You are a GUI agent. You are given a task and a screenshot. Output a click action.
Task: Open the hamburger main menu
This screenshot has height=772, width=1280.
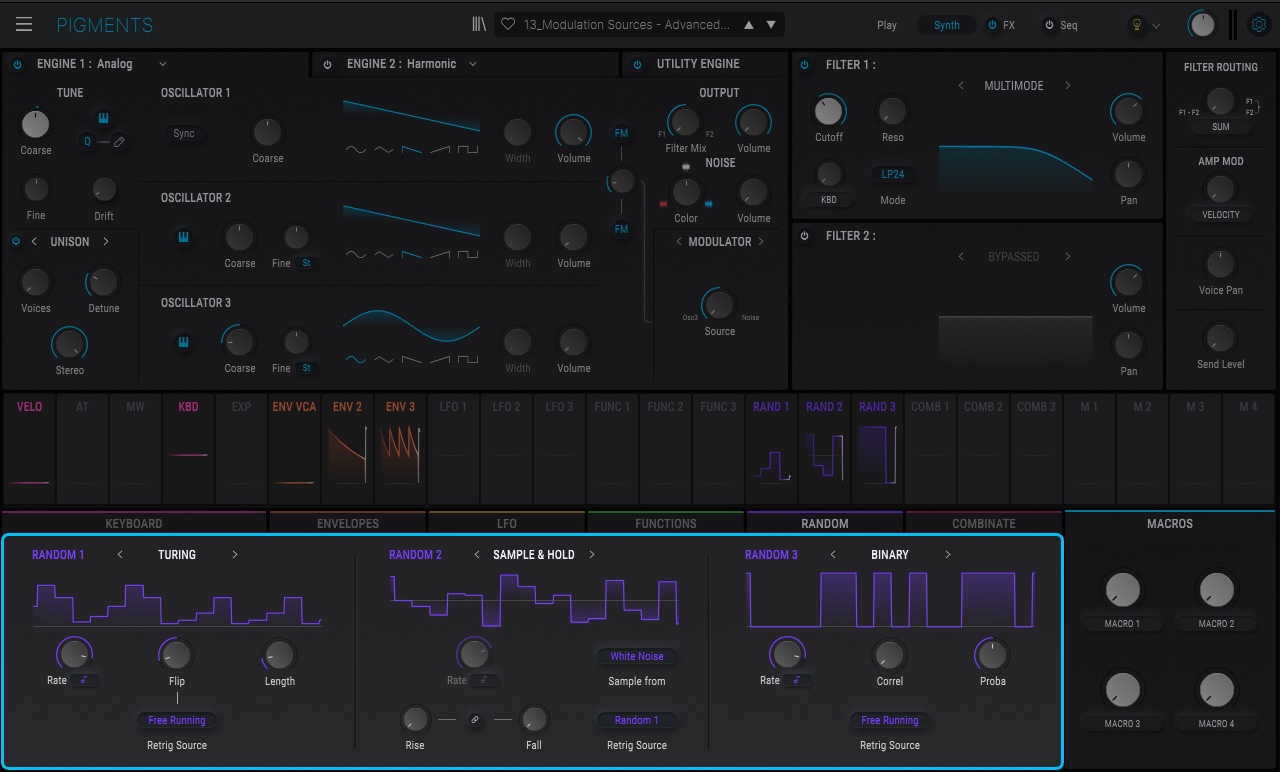click(24, 24)
